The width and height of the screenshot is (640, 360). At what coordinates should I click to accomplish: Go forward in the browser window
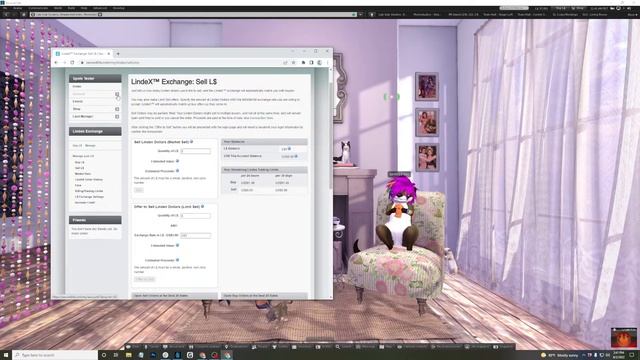(x=64, y=62)
